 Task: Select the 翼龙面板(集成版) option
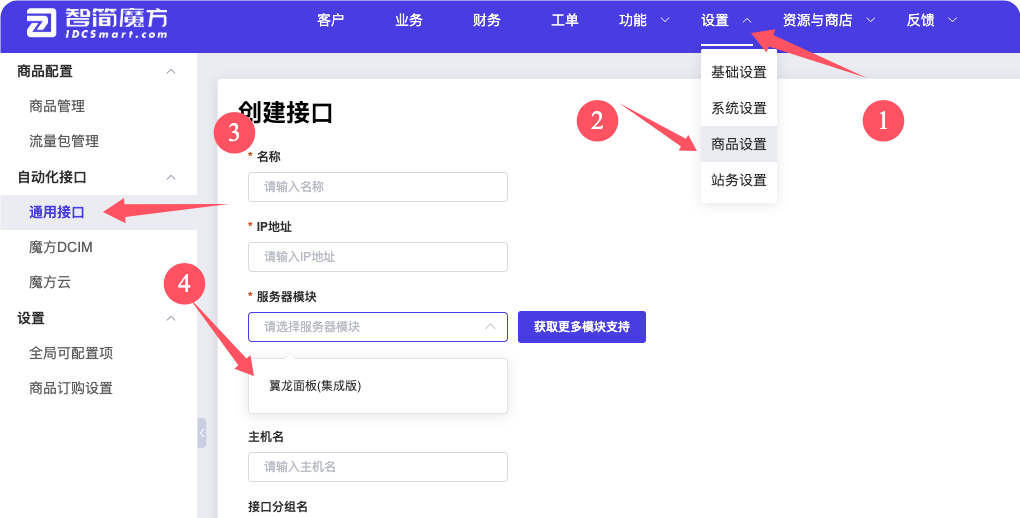315,386
